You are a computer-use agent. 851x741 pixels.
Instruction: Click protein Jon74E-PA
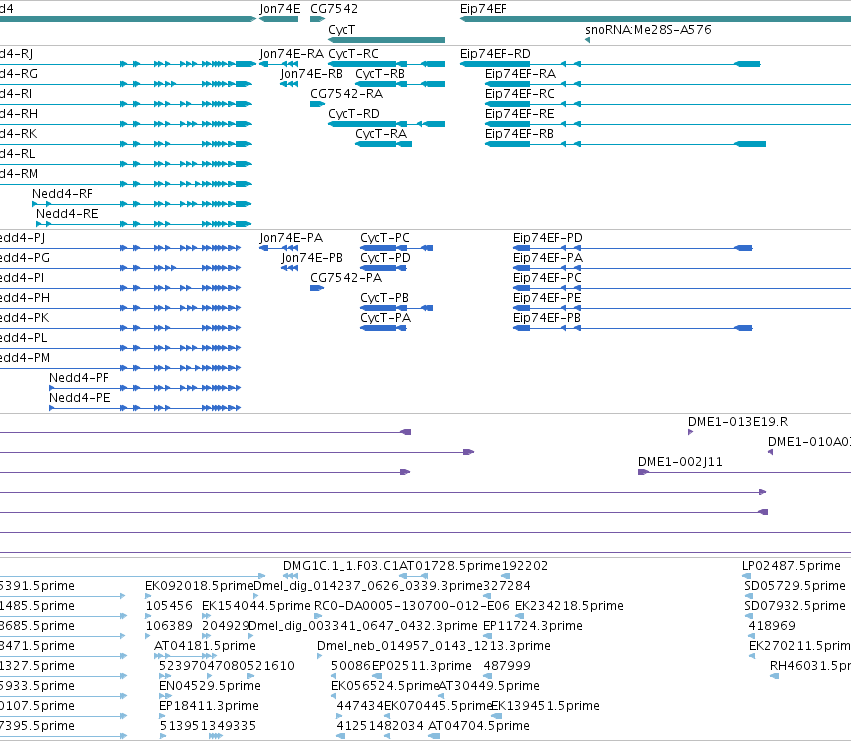(291, 238)
